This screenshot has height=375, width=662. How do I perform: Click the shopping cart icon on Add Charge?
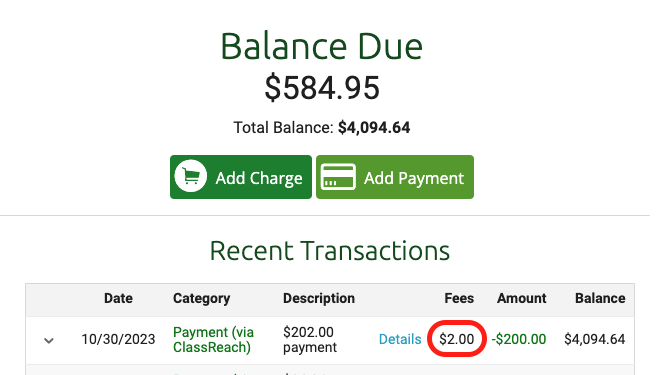[191, 176]
